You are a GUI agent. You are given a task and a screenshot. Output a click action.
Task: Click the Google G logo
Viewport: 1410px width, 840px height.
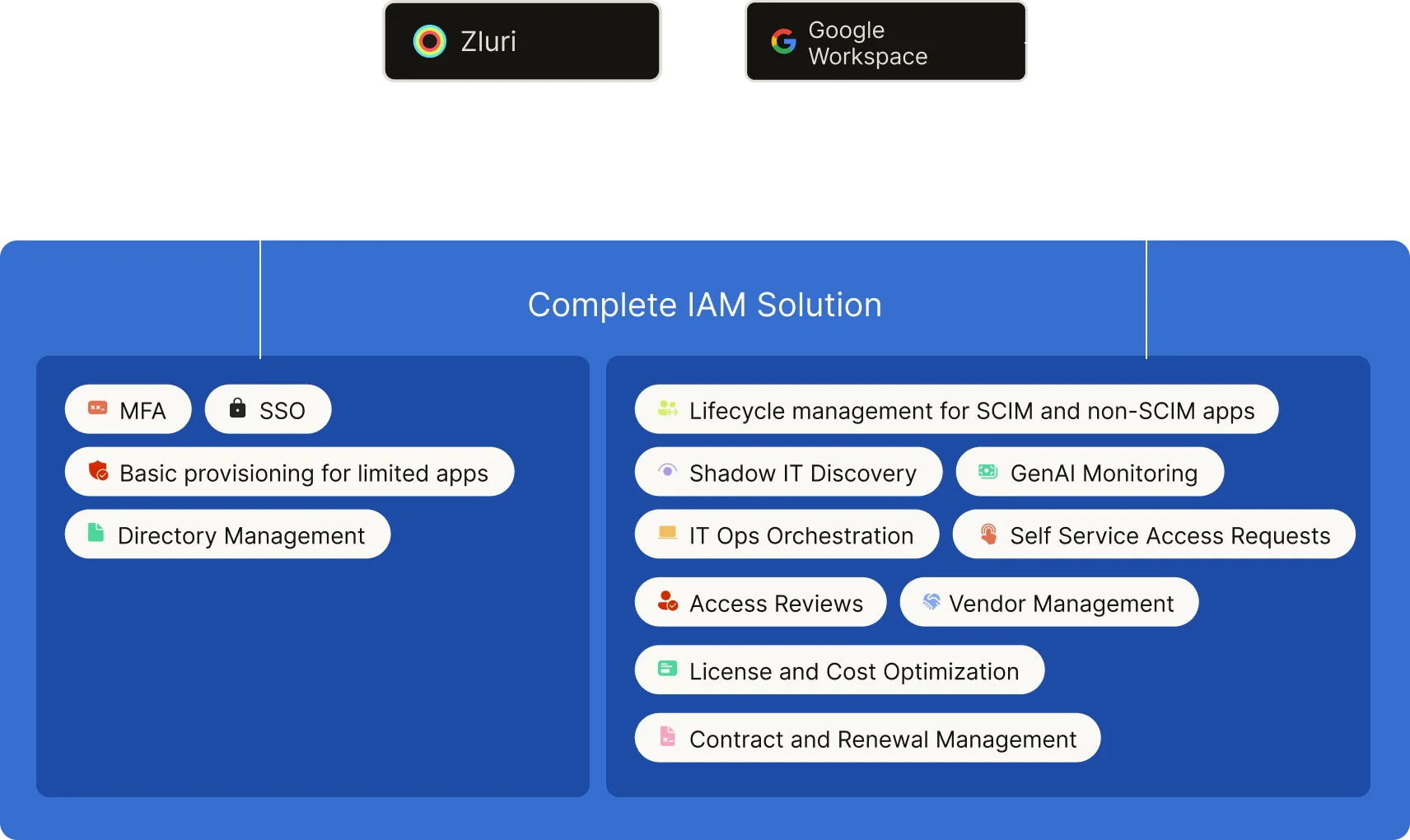(783, 41)
